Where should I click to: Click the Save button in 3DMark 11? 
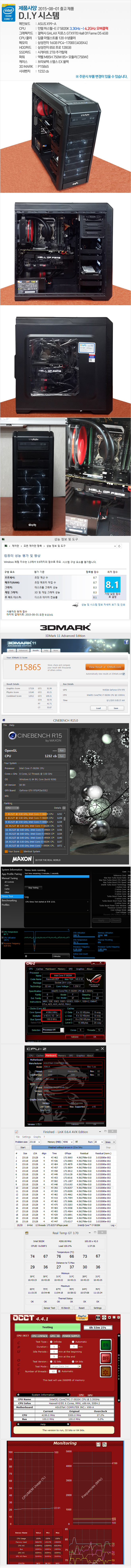click(x=116, y=708)
